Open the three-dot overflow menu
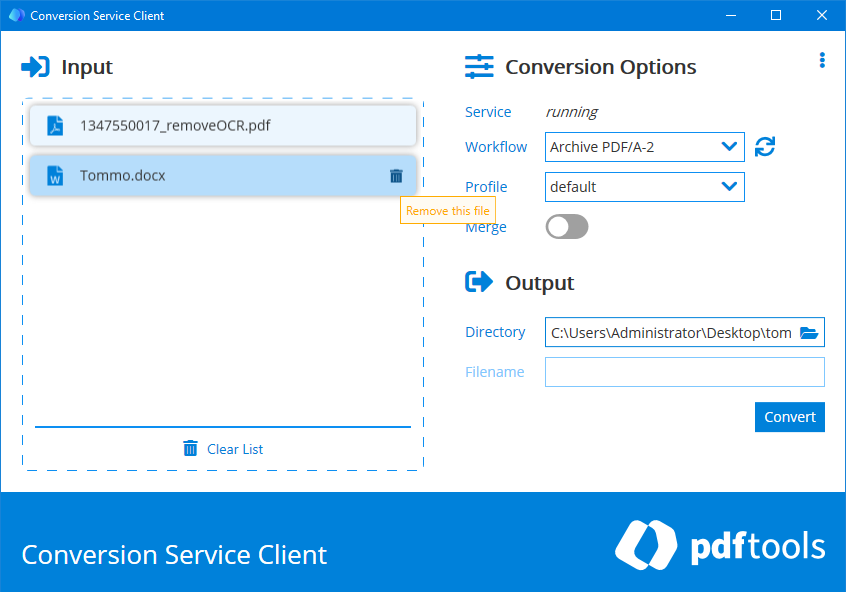This screenshot has height=592, width=846. (x=822, y=60)
